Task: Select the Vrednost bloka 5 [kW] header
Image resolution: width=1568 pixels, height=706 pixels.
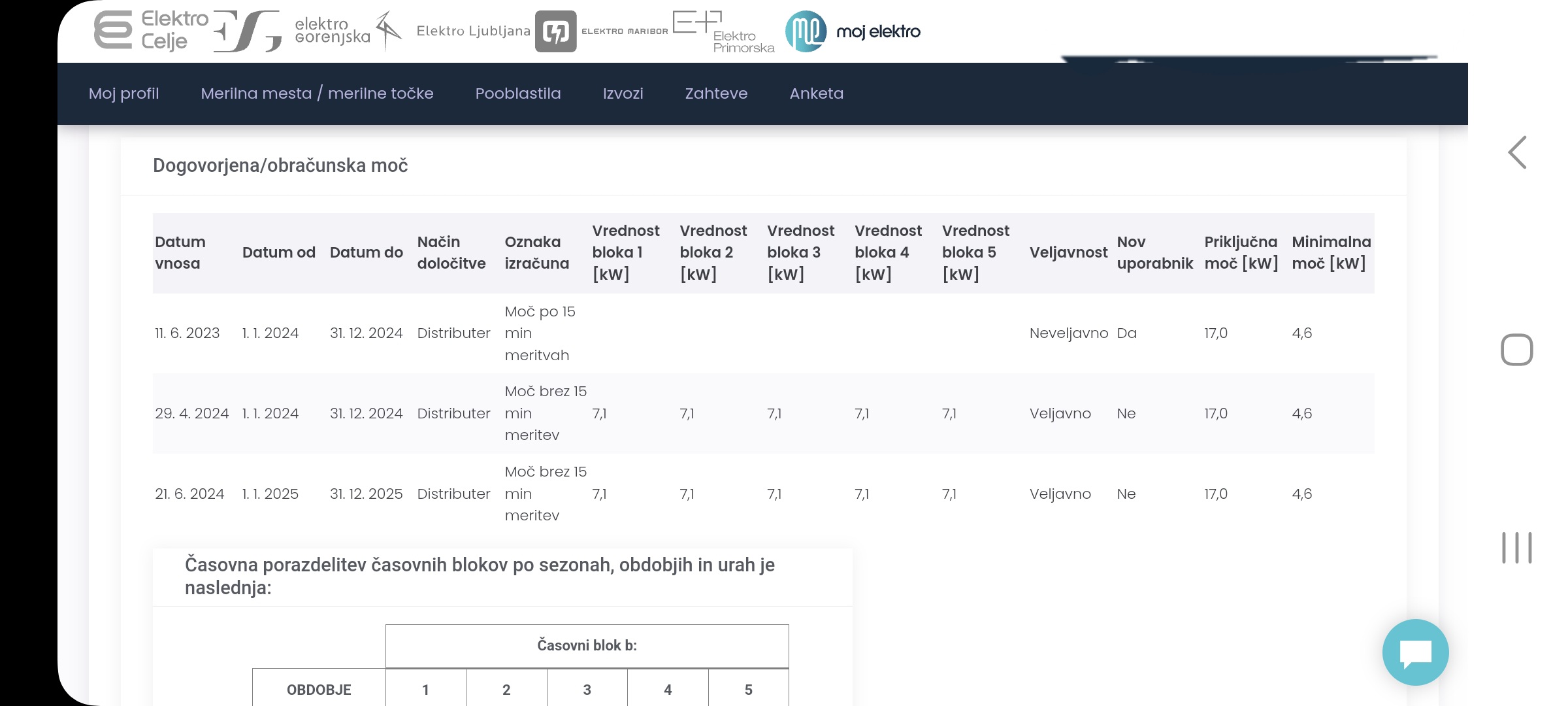Action: click(976, 252)
